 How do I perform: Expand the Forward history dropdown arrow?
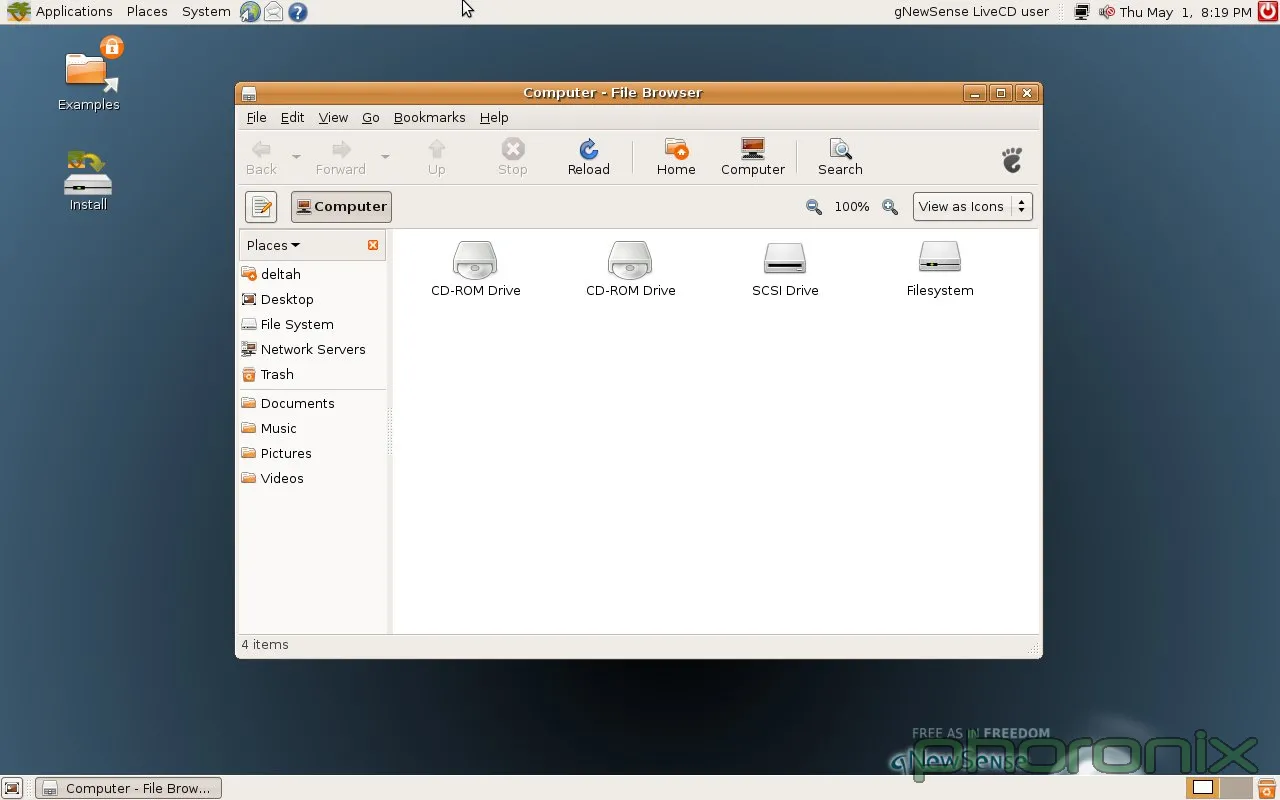[x=385, y=157]
